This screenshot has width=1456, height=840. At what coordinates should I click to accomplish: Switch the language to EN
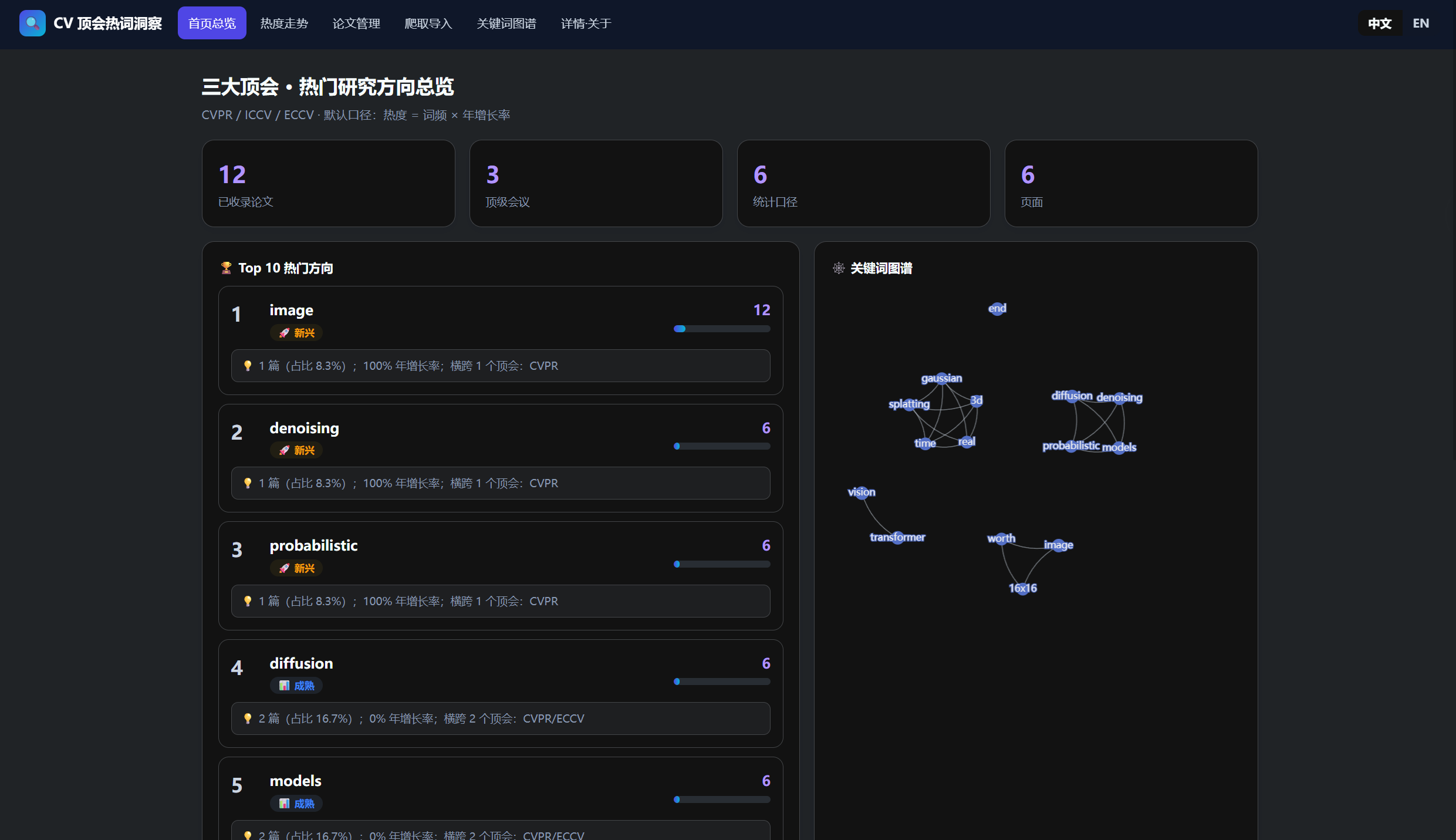1421,23
